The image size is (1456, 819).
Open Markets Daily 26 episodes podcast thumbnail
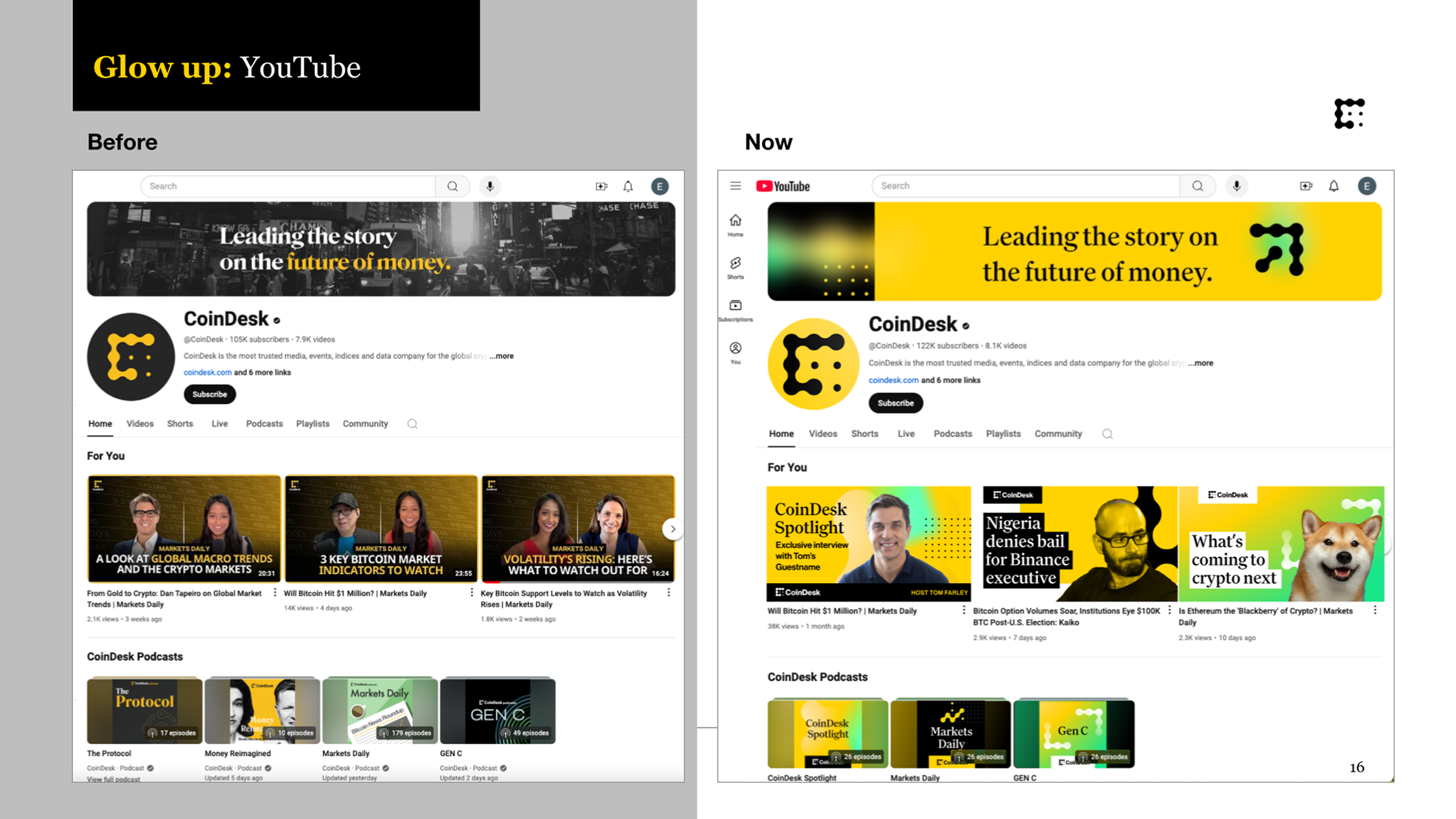coord(950,733)
